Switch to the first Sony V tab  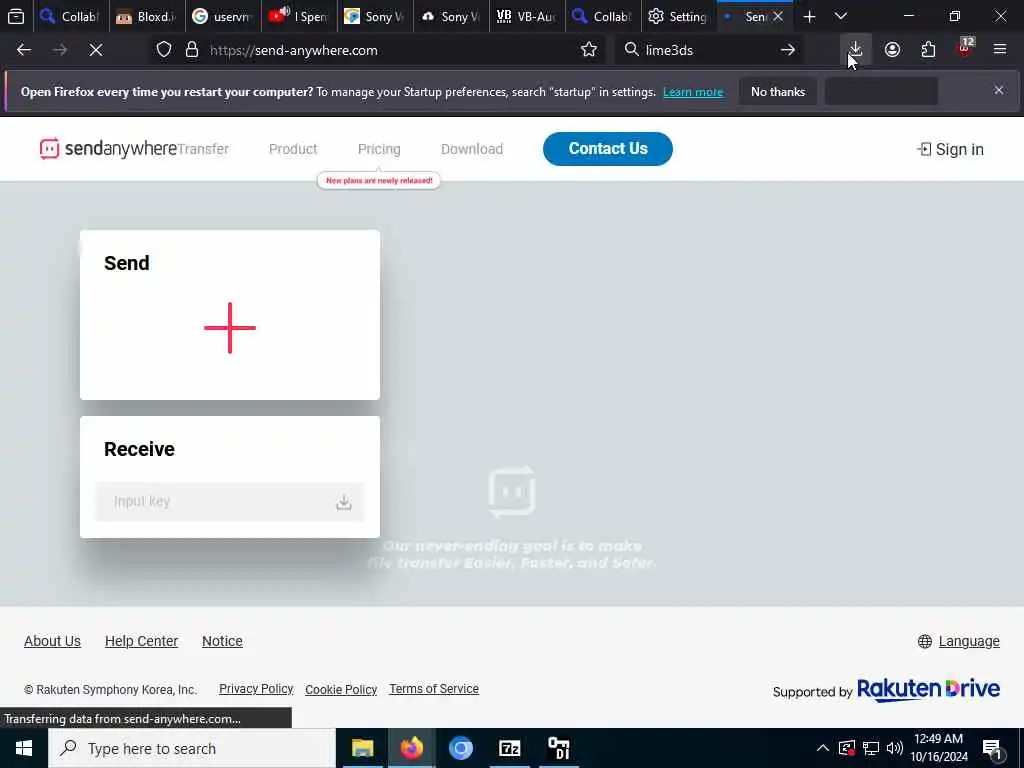(375, 16)
